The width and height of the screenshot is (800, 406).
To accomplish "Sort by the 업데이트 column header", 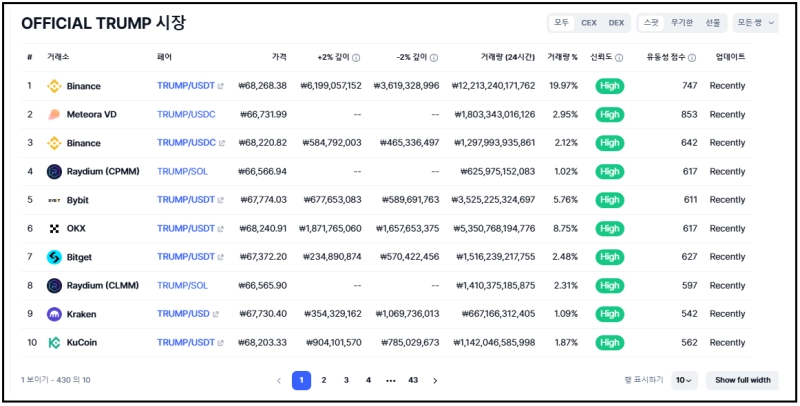I will [730, 57].
